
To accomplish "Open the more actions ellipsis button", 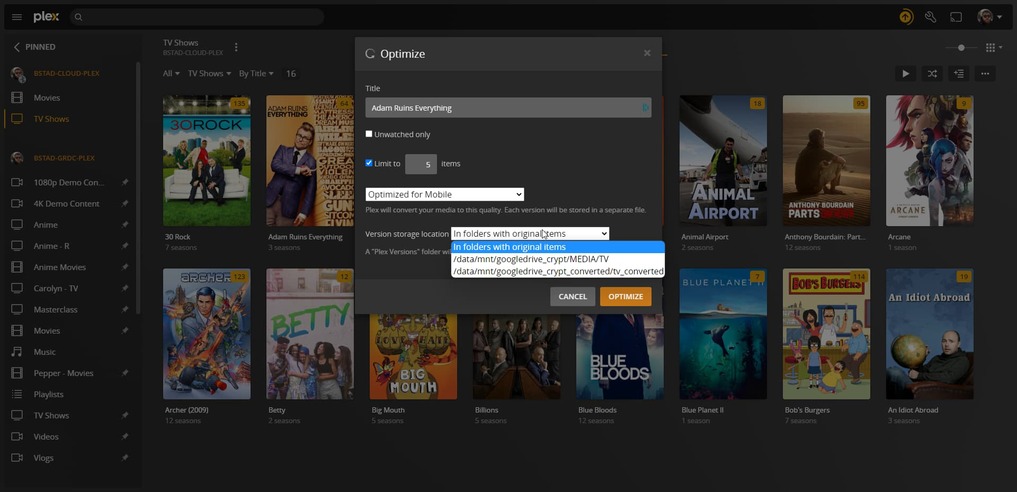I will point(985,73).
